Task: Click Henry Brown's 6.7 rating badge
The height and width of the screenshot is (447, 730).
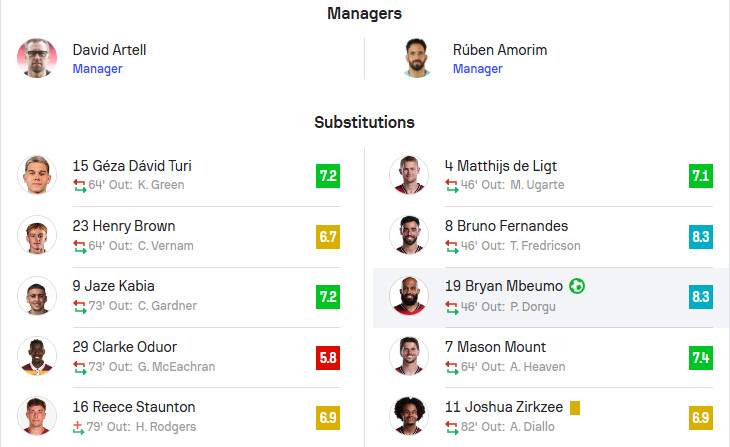Action: point(328,236)
